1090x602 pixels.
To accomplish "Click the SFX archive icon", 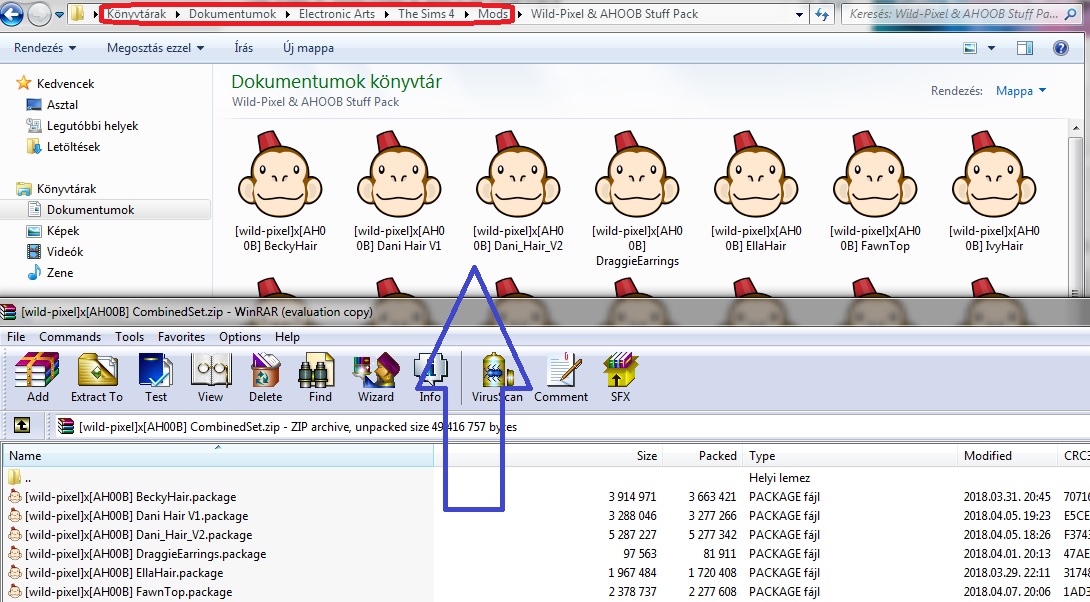I will click(620, 377).
